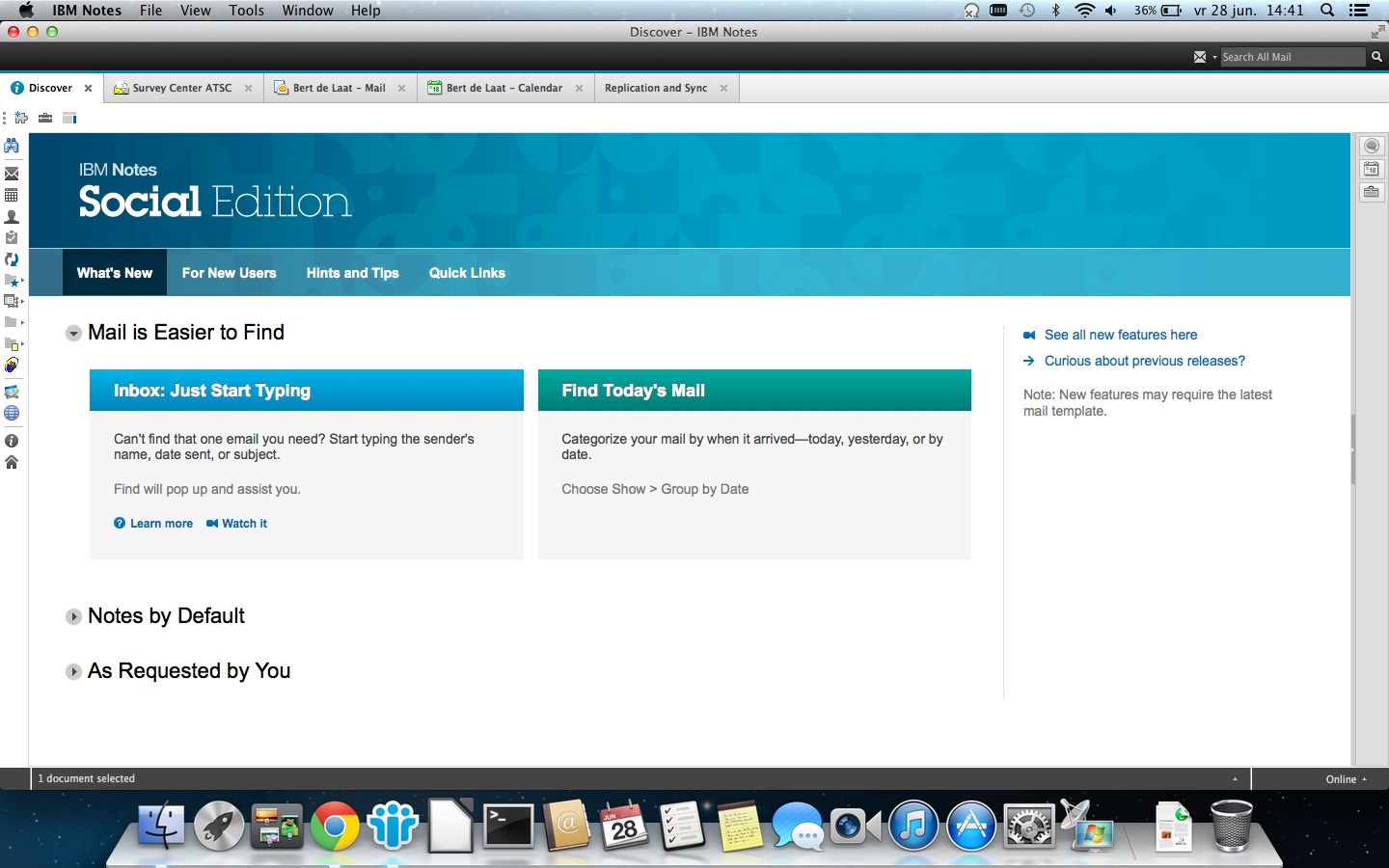Click the right sidebar collapse handle
The width and height of the screenshot is (1389, 868).
[1353, 449]
